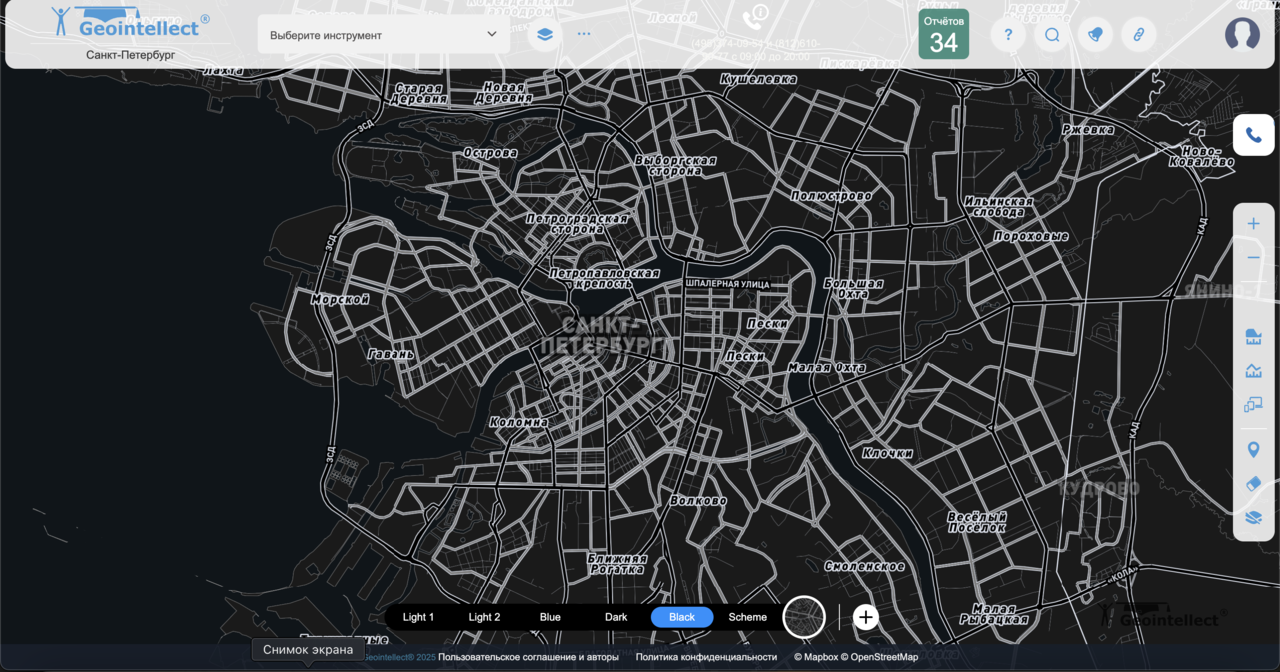Click the link chain icon

point(1138,35)
